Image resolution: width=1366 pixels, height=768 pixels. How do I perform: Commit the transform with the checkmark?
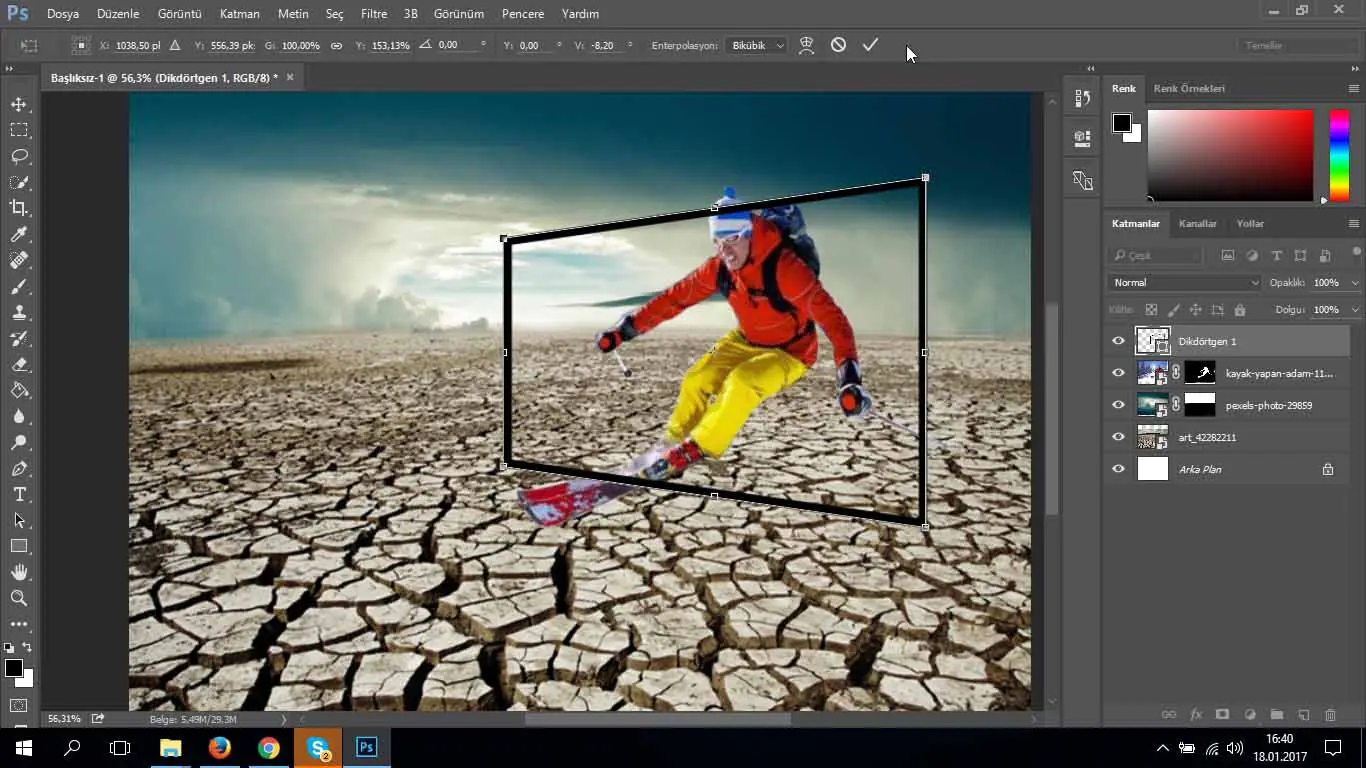(870, 45)
